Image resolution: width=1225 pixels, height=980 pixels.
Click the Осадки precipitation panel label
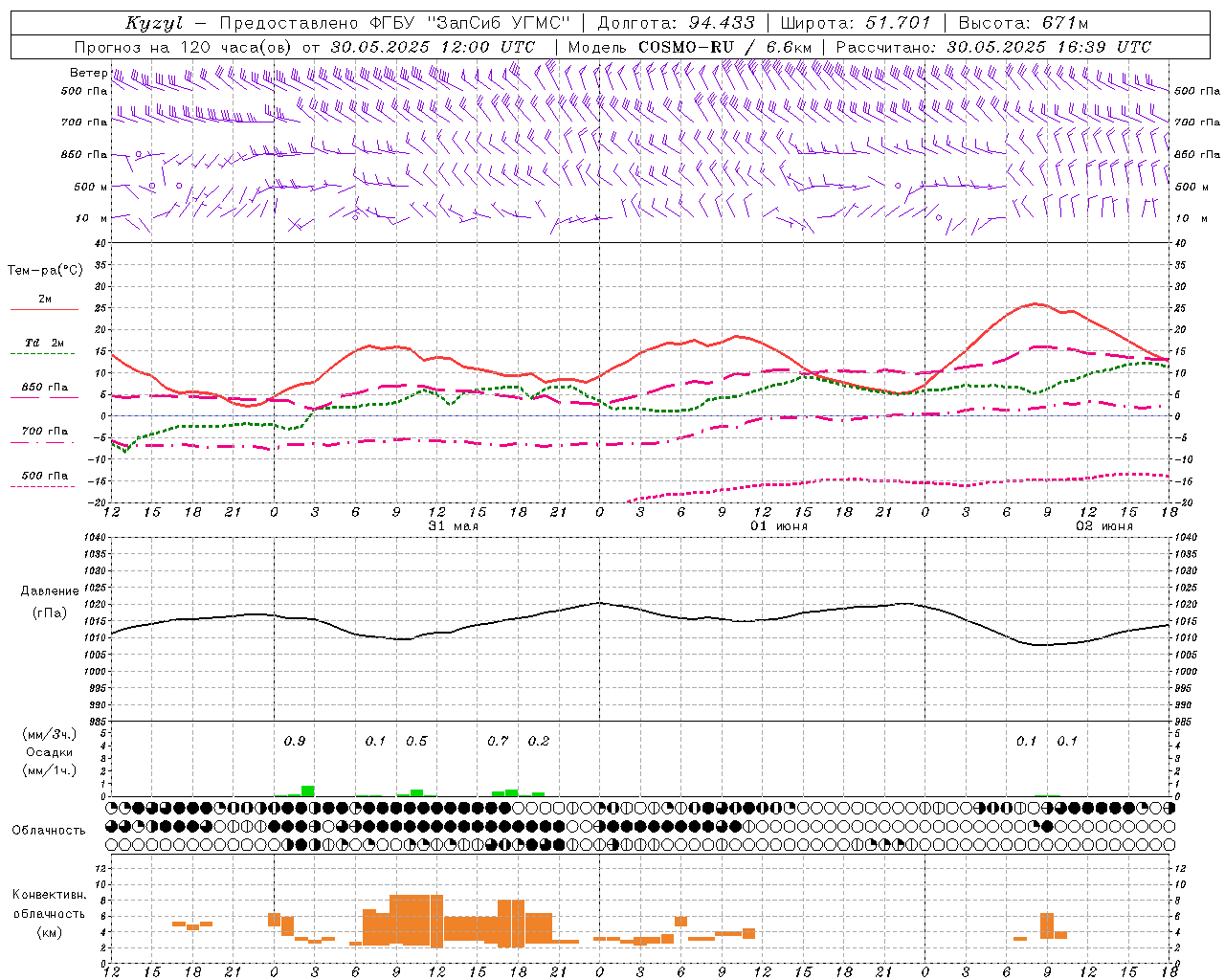(50, 752)
